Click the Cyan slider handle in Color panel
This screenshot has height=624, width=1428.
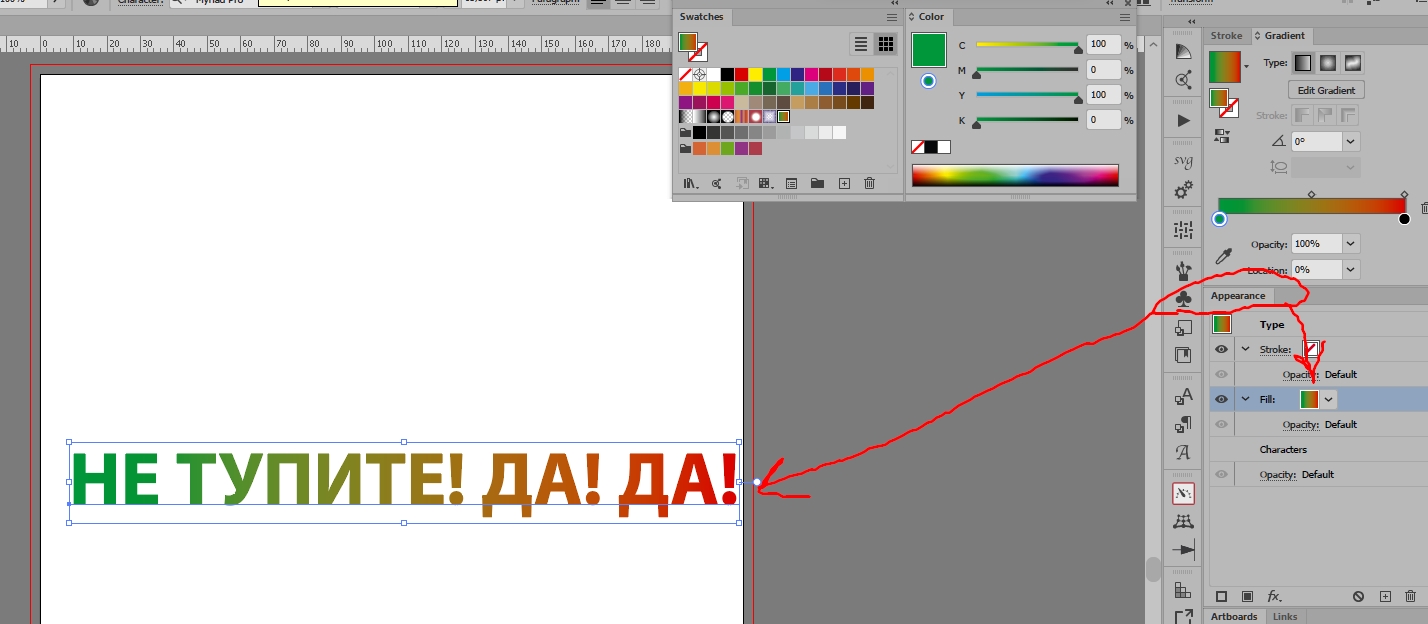click(1078, 48)
